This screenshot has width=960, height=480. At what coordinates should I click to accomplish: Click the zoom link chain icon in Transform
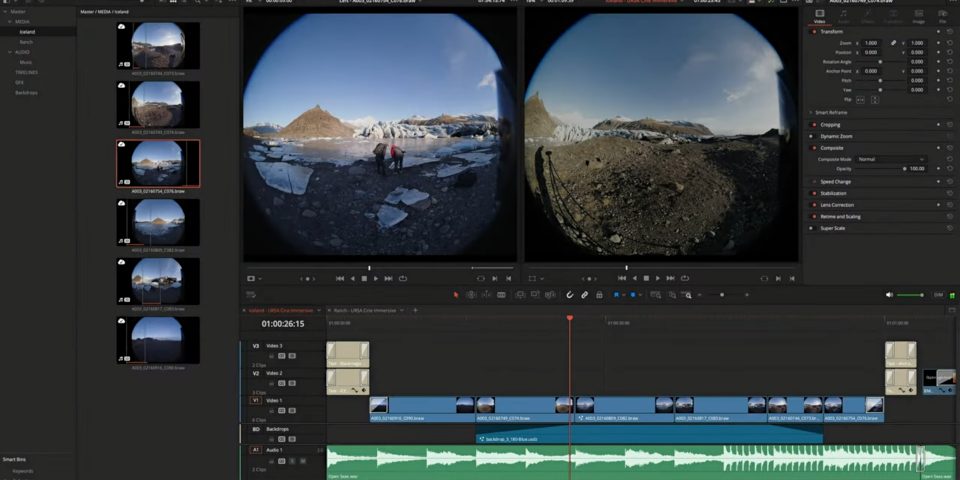[894, 43]
